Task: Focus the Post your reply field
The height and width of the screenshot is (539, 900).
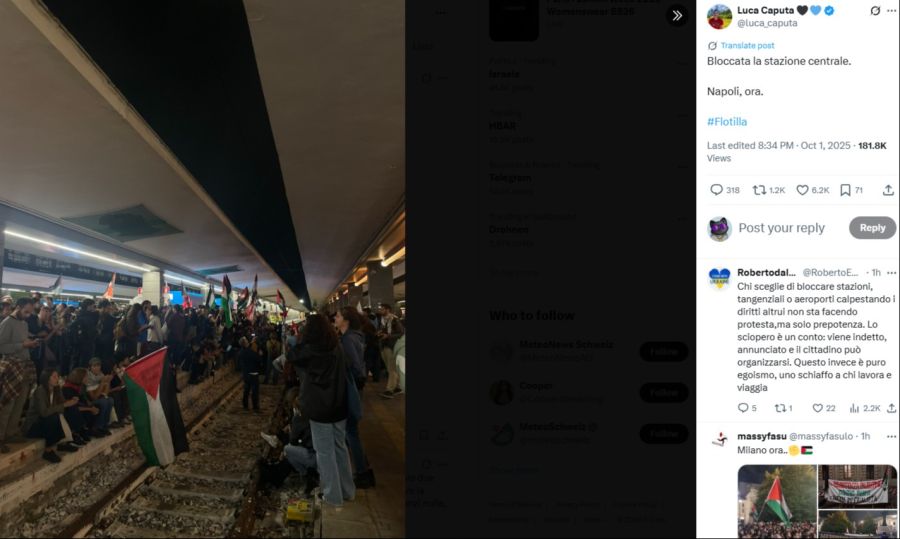Action: click(782, 228)
